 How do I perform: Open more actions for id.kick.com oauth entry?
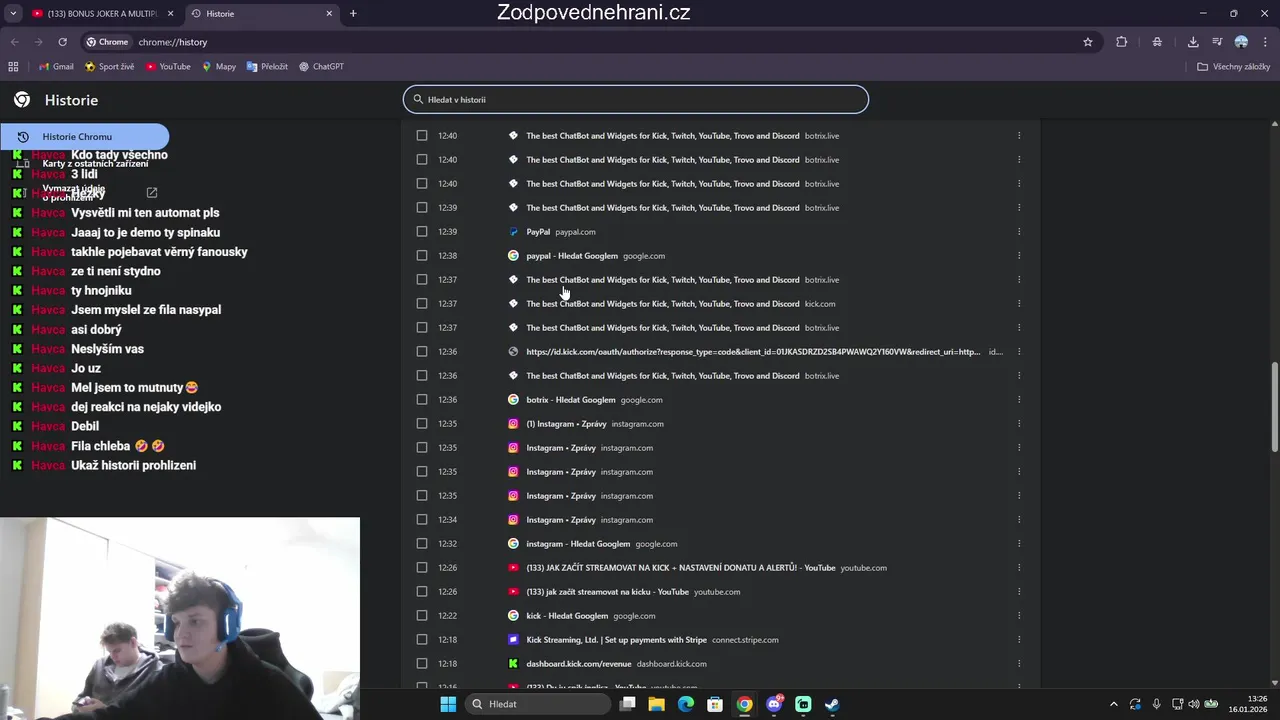(1019, 352)
